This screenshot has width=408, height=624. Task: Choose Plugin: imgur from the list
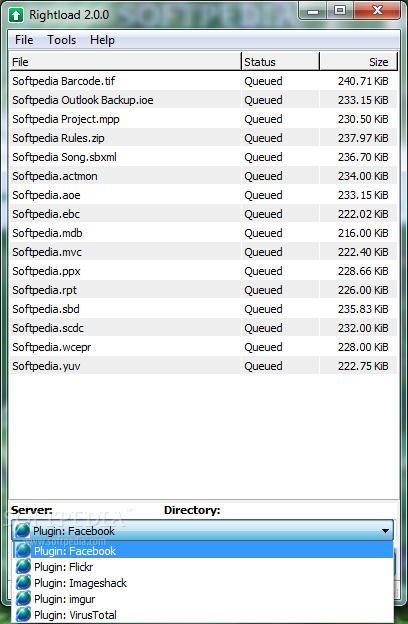coord(203,599)
